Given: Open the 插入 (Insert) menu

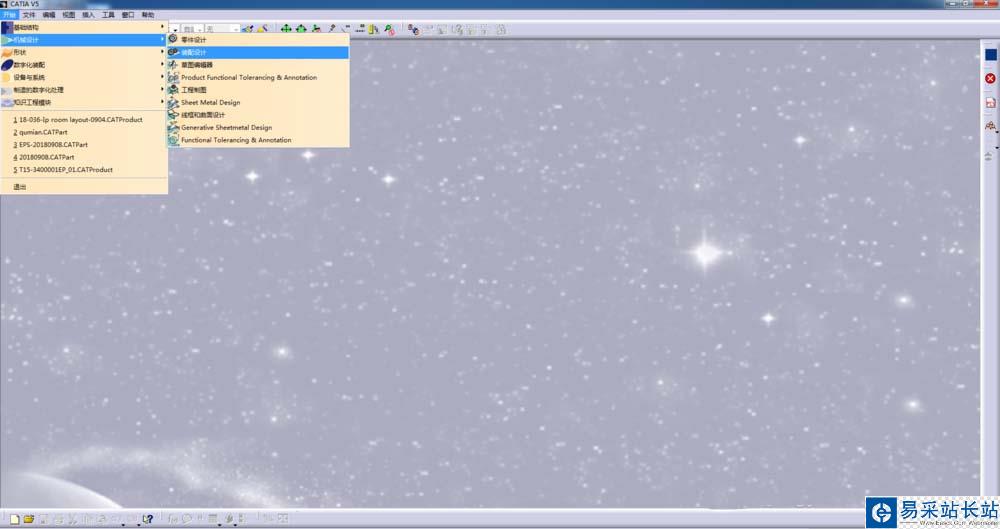Looking at the screenshot, I should click(x=88, y=15).
